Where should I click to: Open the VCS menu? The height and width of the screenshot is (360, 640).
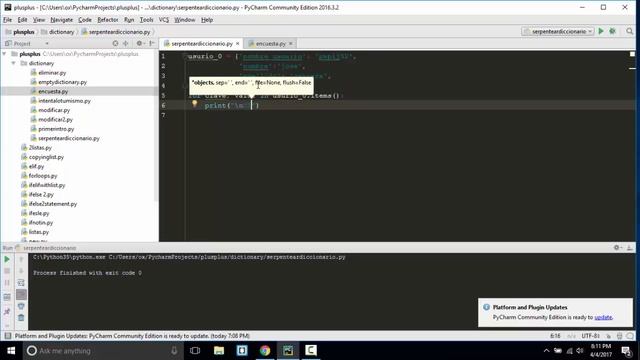tap(164, 20)
